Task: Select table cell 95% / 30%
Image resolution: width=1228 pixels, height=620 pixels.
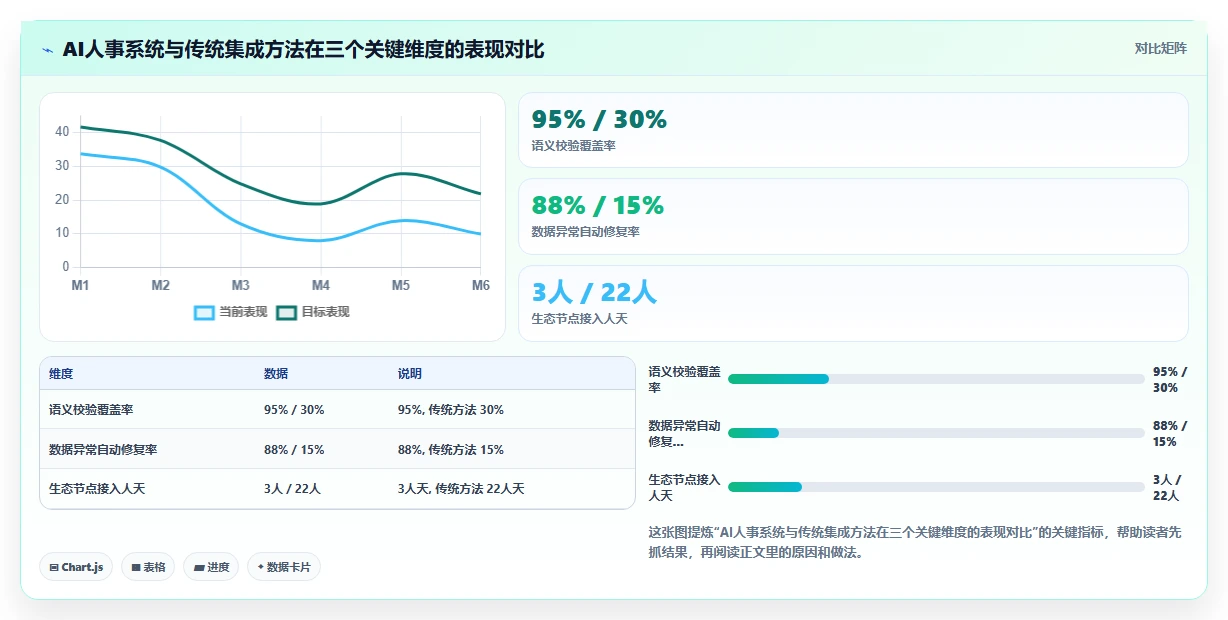Action: 294,410
